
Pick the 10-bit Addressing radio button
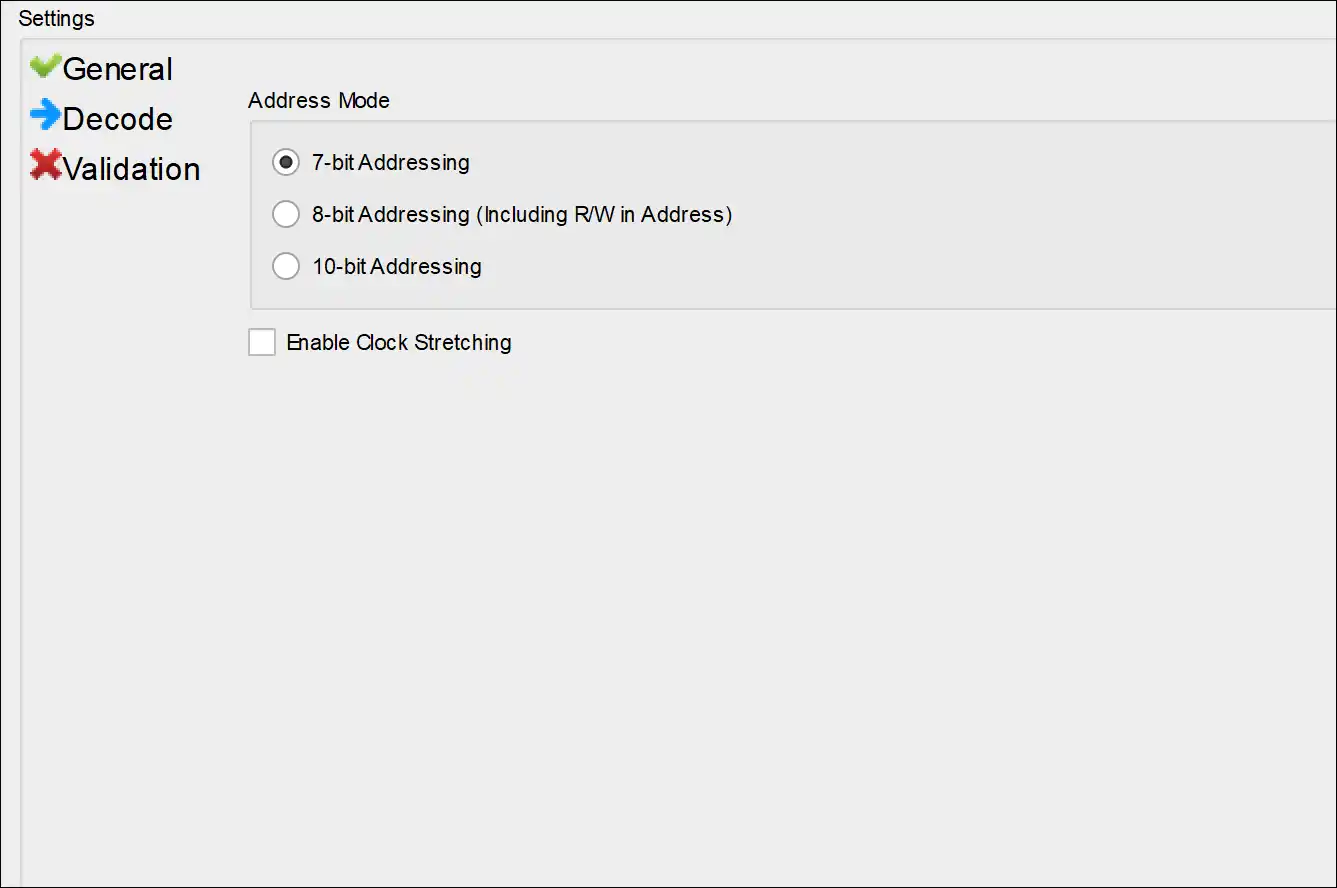click(286, 266)
